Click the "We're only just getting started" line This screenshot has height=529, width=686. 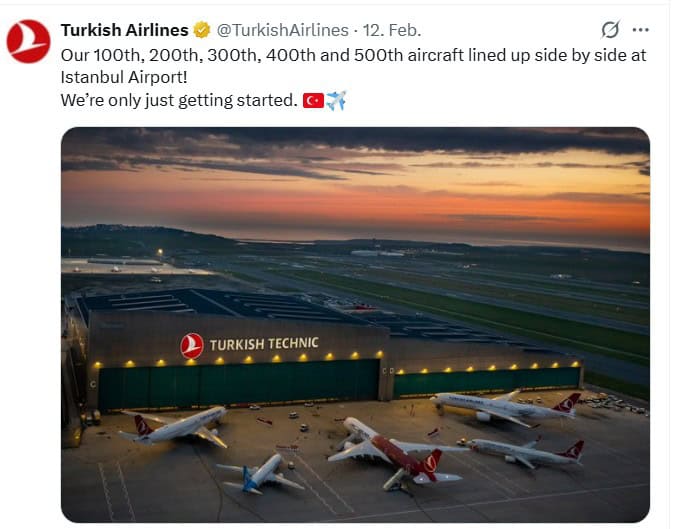point(178,101)
